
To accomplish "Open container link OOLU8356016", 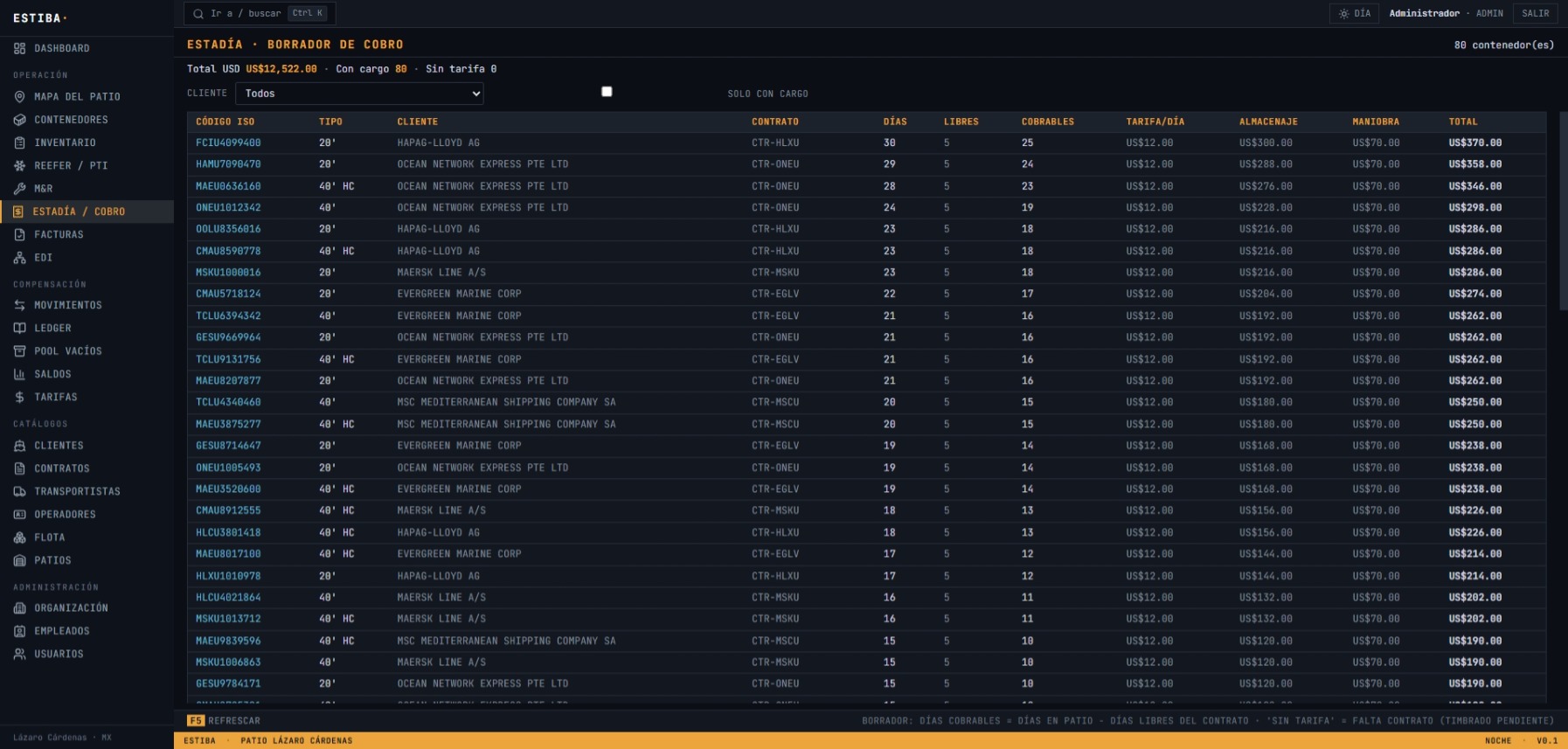I will click(x=228, y=229).
